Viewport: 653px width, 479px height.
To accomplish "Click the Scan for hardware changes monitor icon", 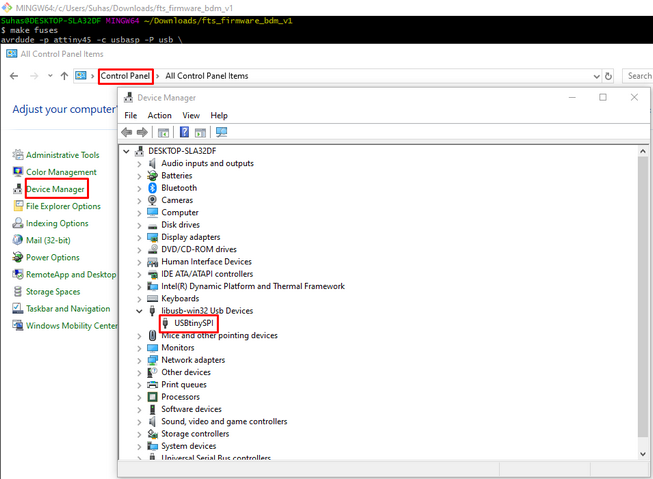I will [221, 132].
